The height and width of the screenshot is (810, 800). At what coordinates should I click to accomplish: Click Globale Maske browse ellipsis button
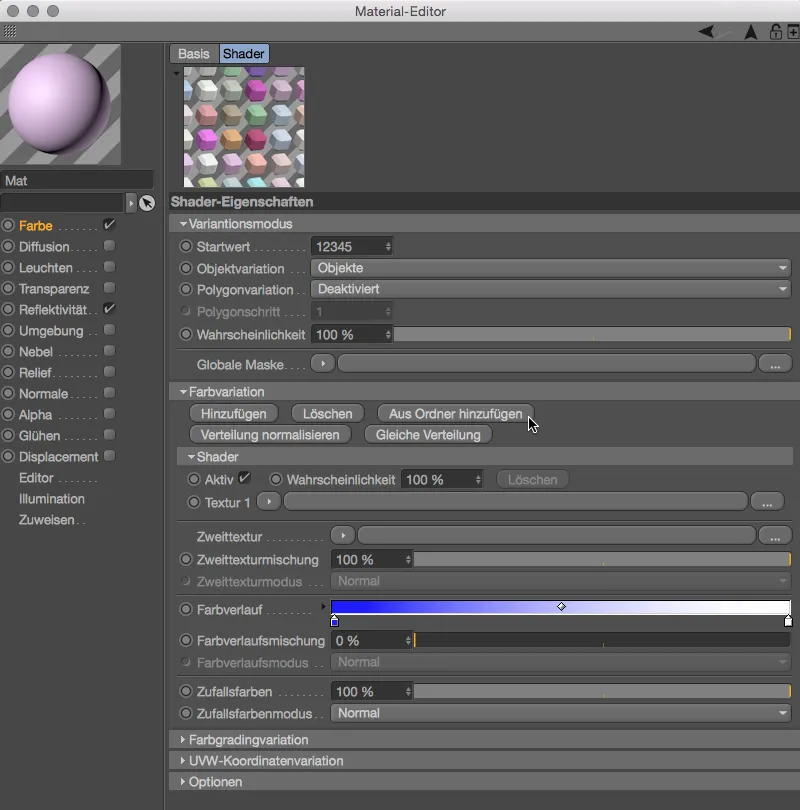pos(775,364)
